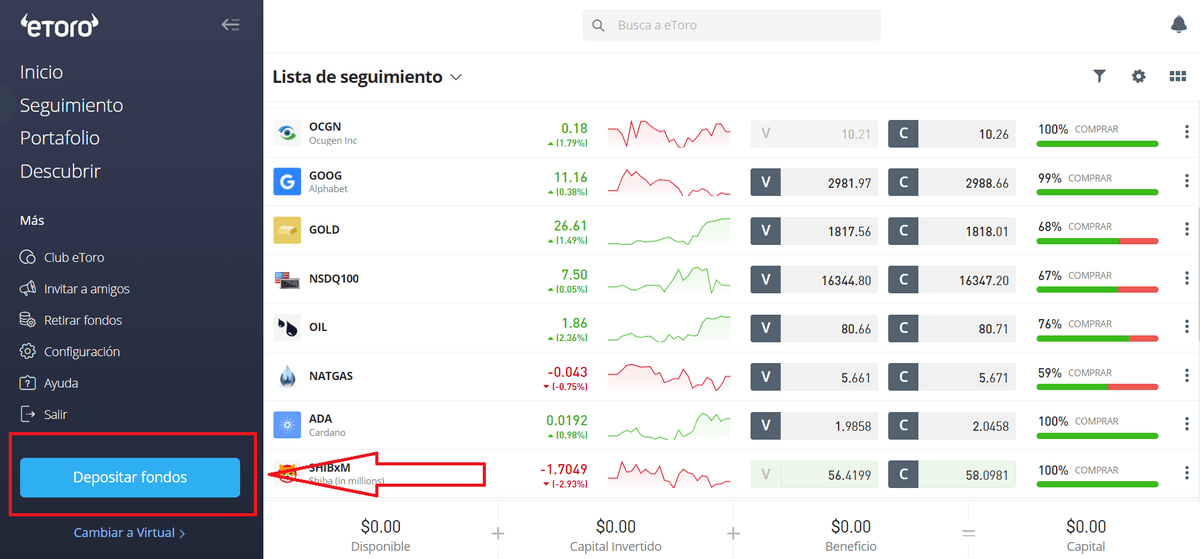Click the OIL buy button 80.71
This screenshot has height=559, width=1200.
point(952,328)
